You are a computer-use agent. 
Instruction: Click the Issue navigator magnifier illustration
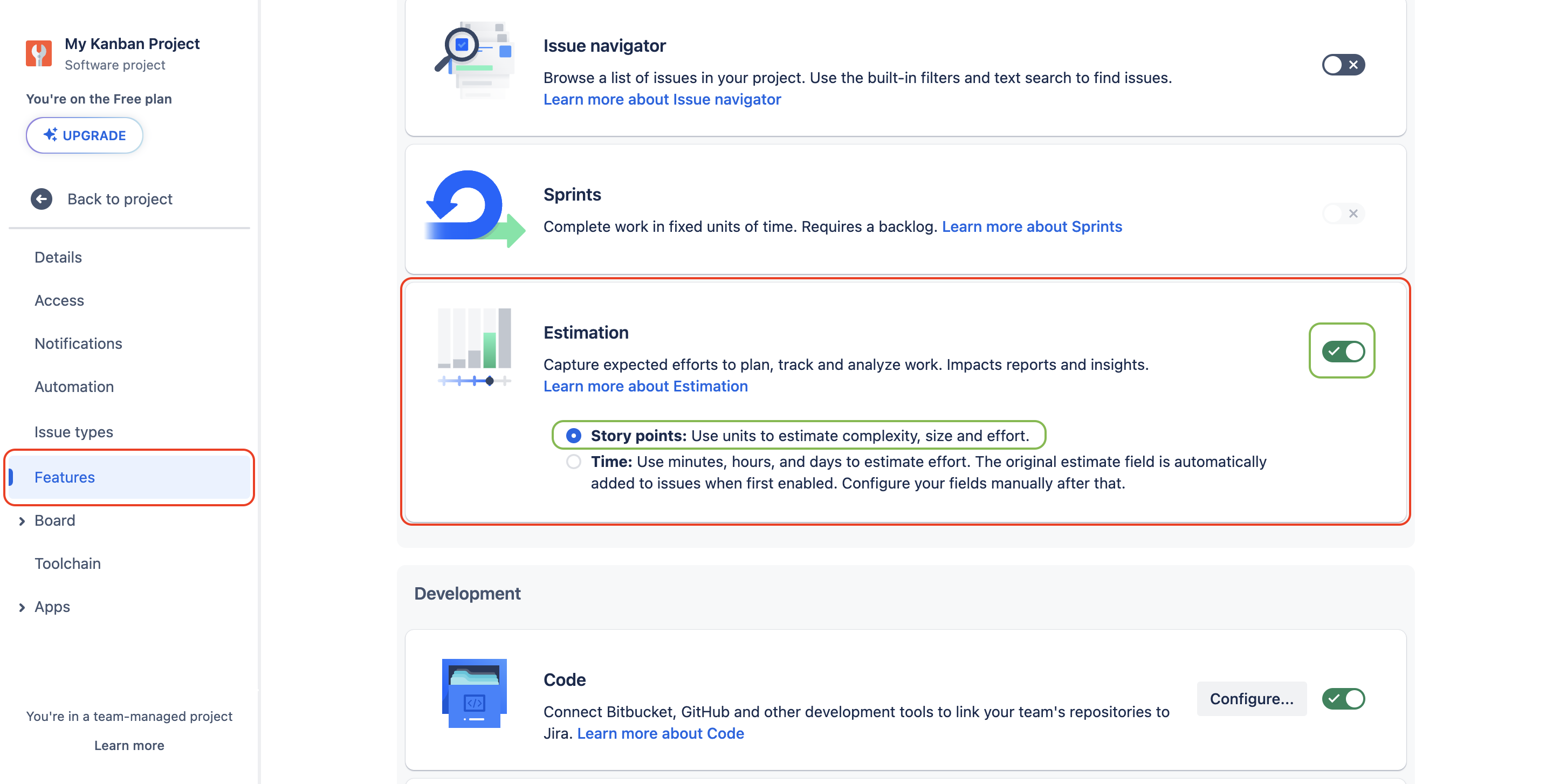click(x=474, y=60)
